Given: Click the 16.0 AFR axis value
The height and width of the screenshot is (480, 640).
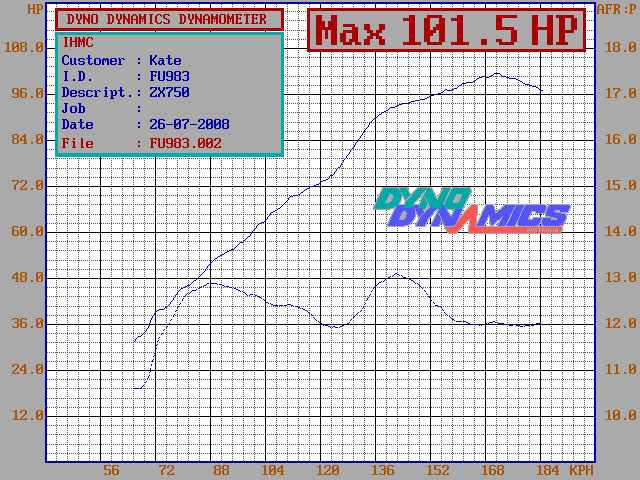Looking at the screenshot, I should [x=620, y=140].
